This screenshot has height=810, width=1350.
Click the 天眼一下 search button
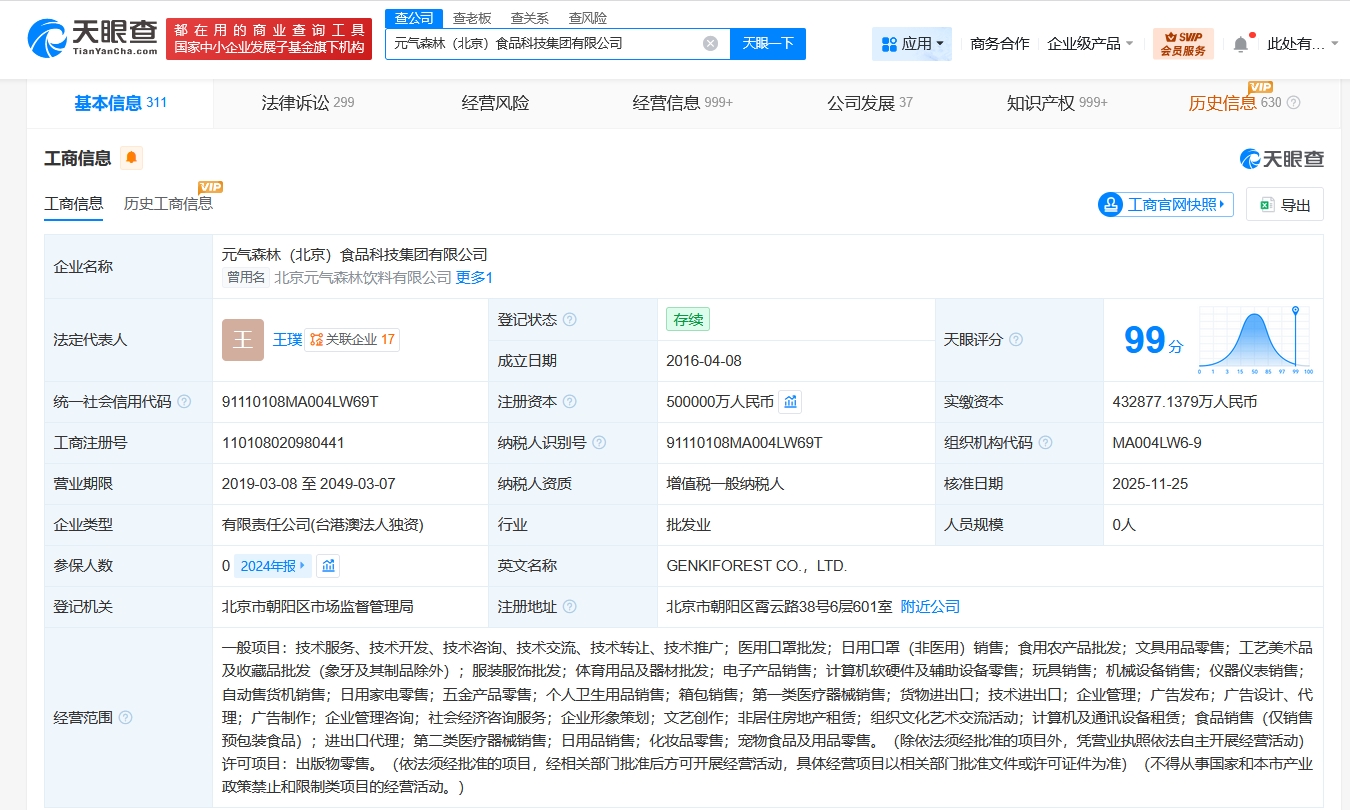(x=767, y=43)
